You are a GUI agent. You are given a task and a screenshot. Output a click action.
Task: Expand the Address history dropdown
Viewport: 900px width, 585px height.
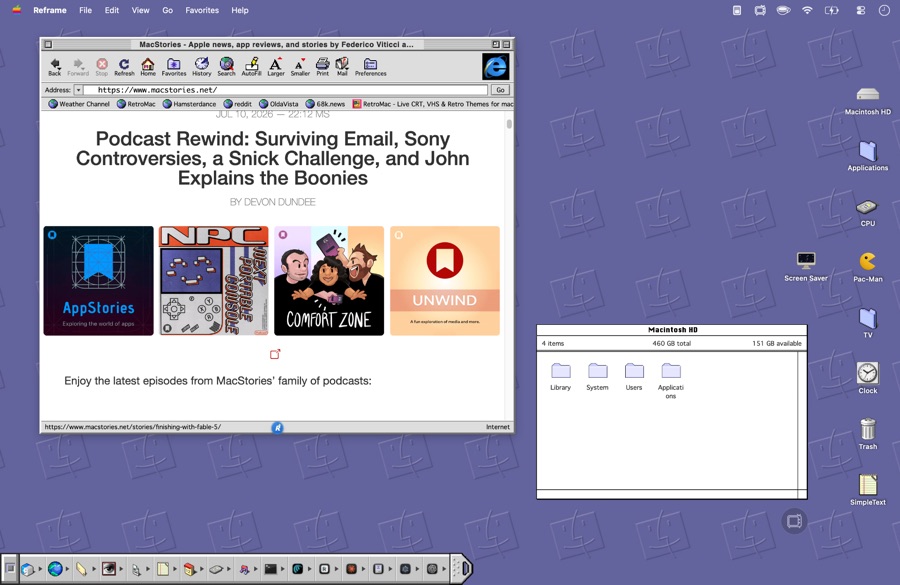pos(78,90)
